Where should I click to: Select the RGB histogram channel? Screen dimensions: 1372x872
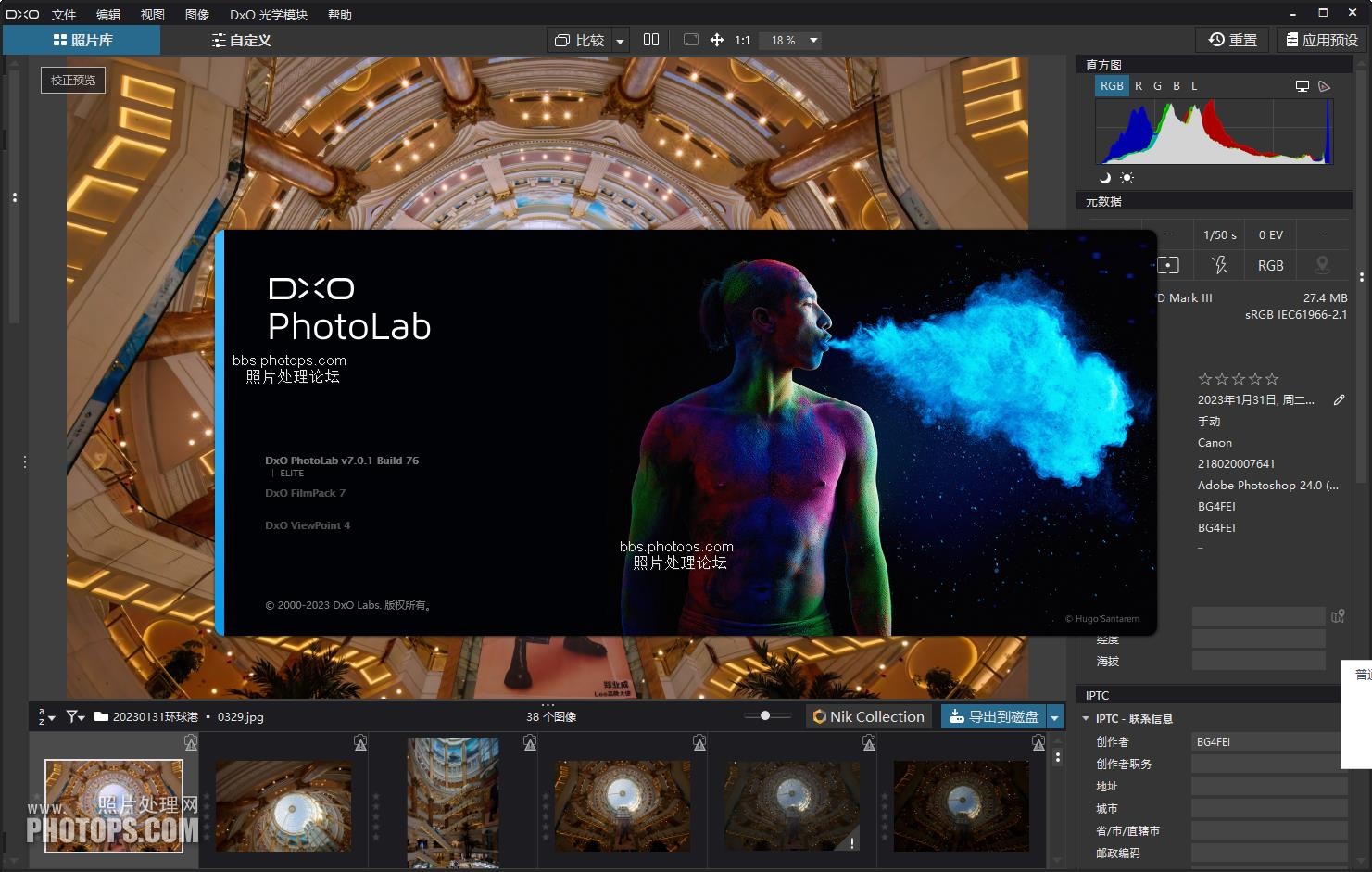coord(1112,85)
